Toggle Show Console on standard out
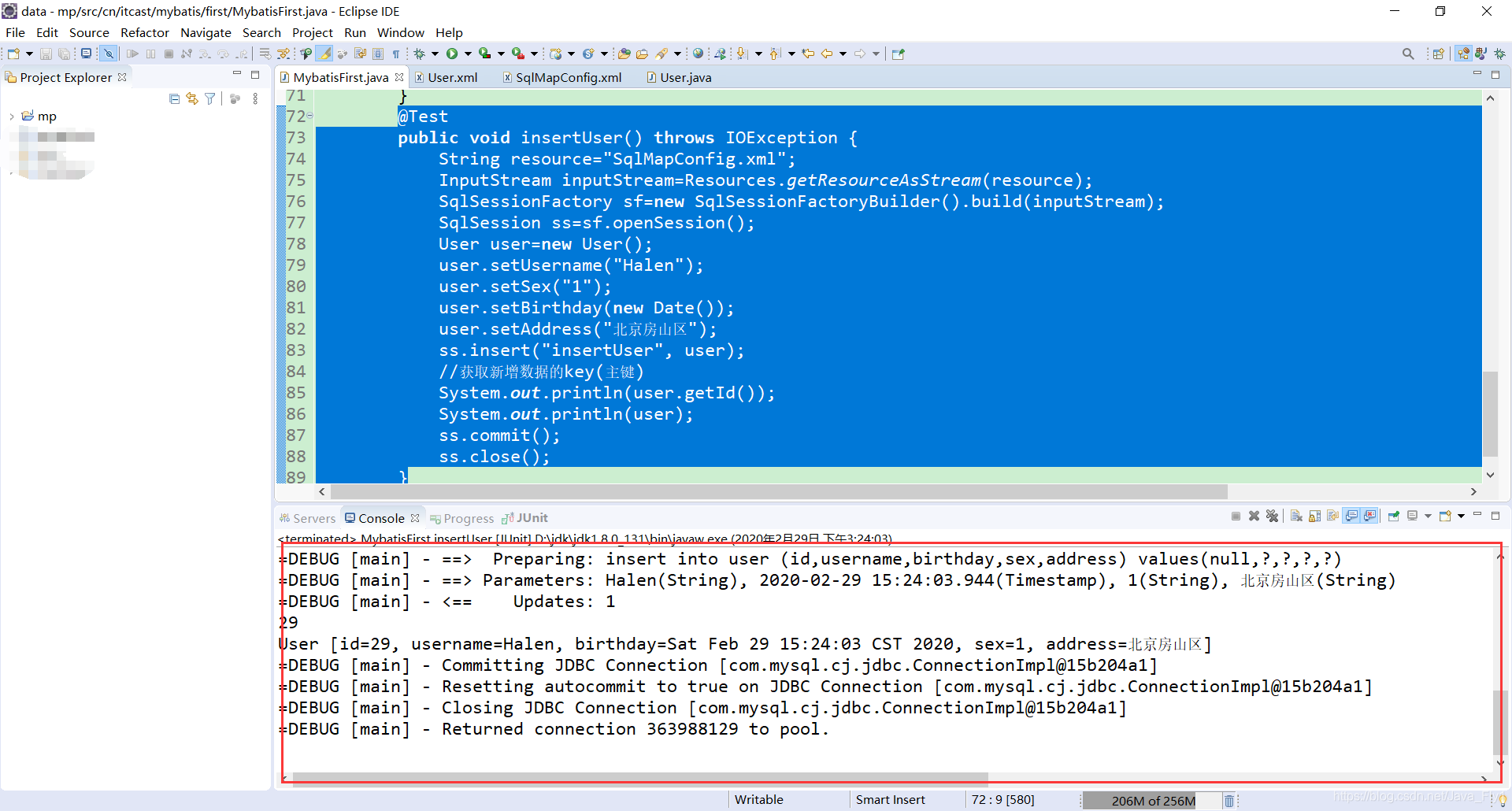 1351,516
